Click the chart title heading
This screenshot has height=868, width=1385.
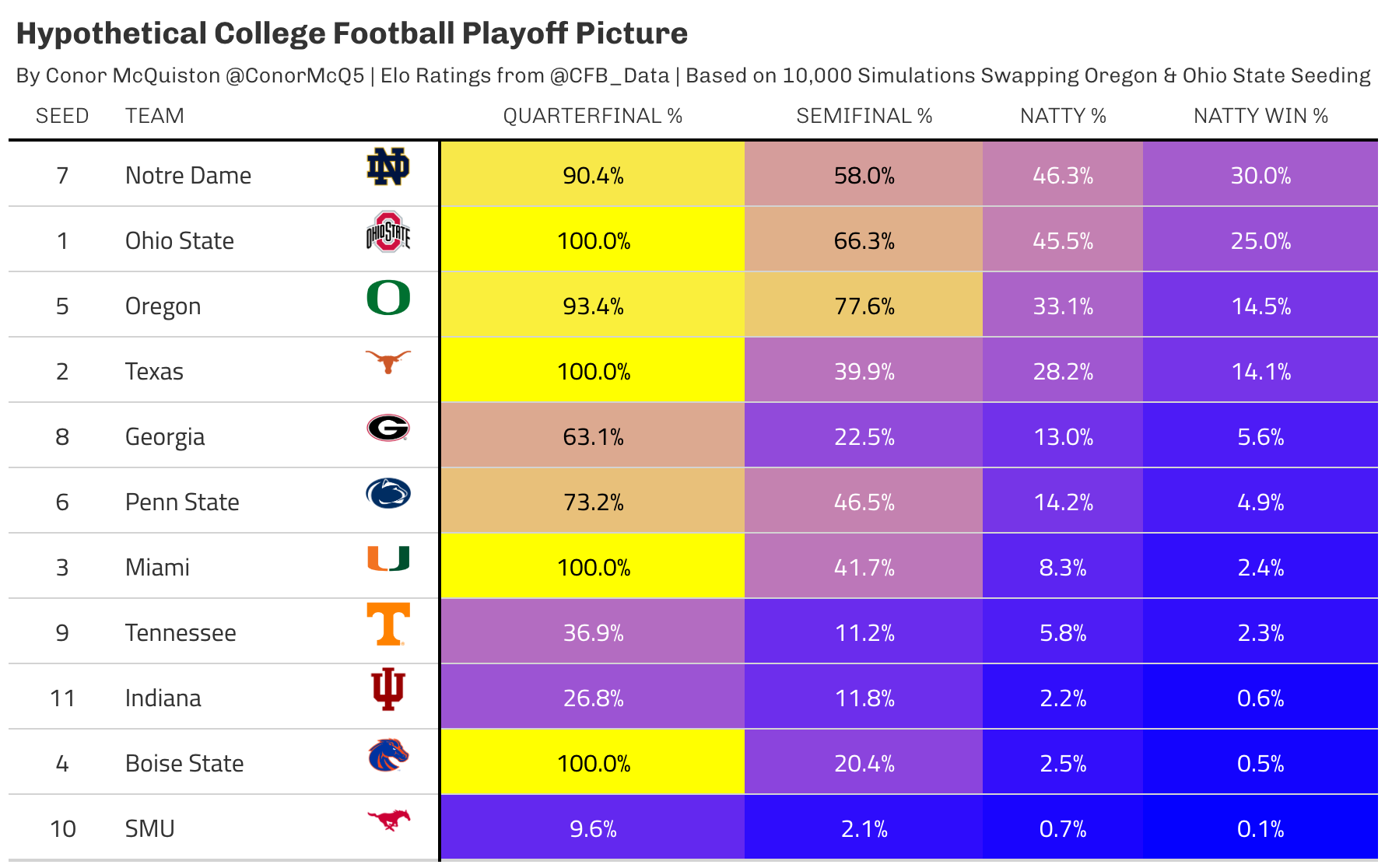click(352, 33)
